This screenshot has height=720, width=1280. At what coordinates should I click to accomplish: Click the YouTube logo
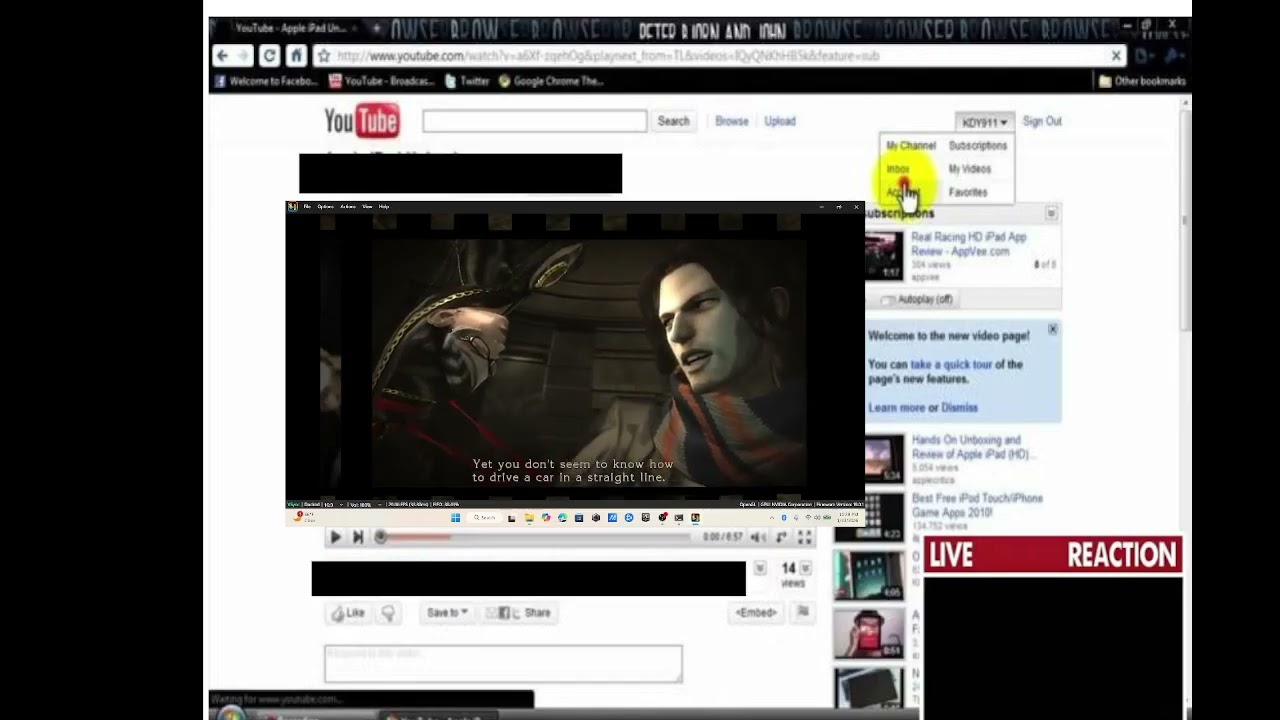(x=362, y=121)
